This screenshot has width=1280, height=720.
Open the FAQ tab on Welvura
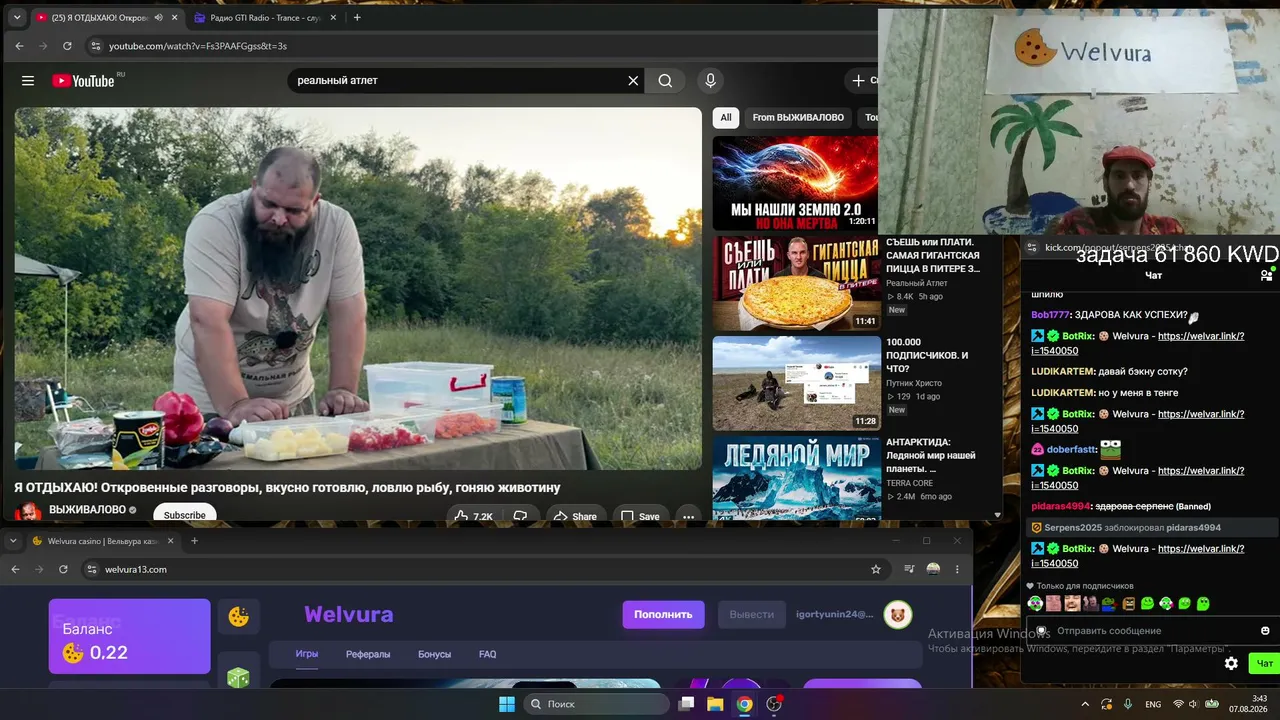487,654
